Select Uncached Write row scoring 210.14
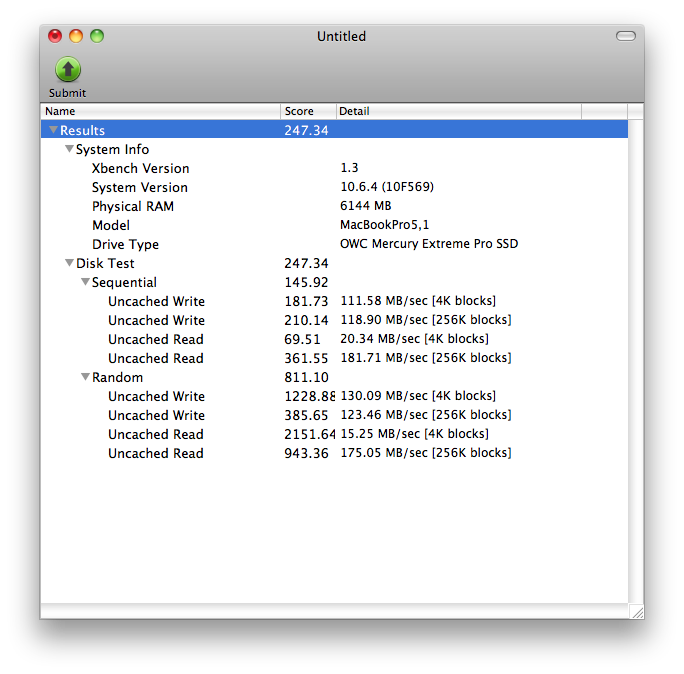 334,320
